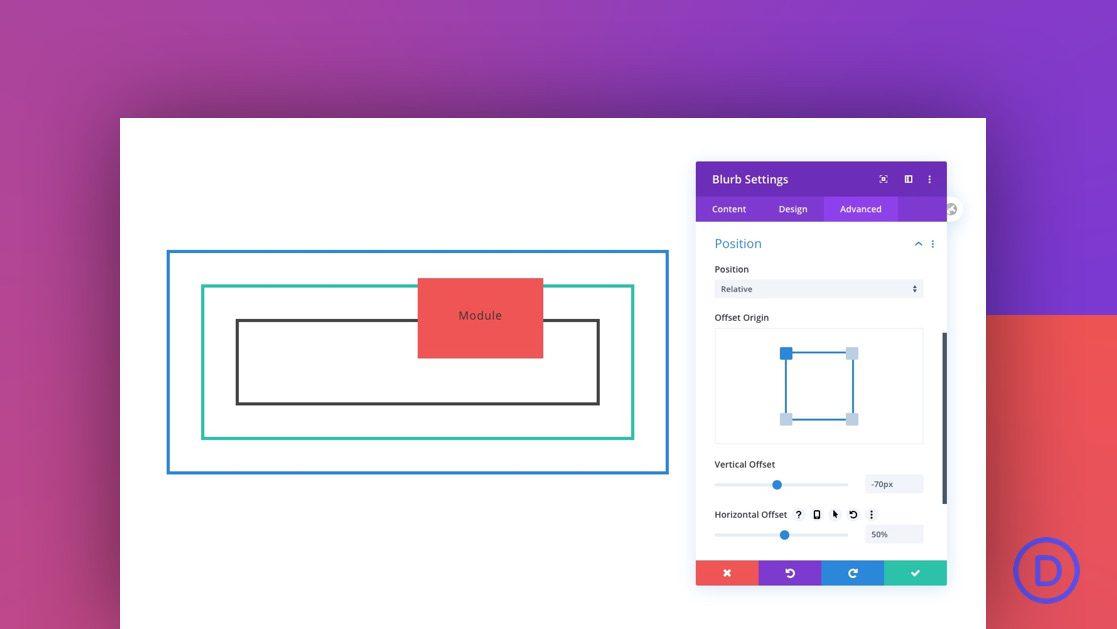Reset the Horizontal Offset value
Screen dimensions: 1117x629
[x=853, y=514]
